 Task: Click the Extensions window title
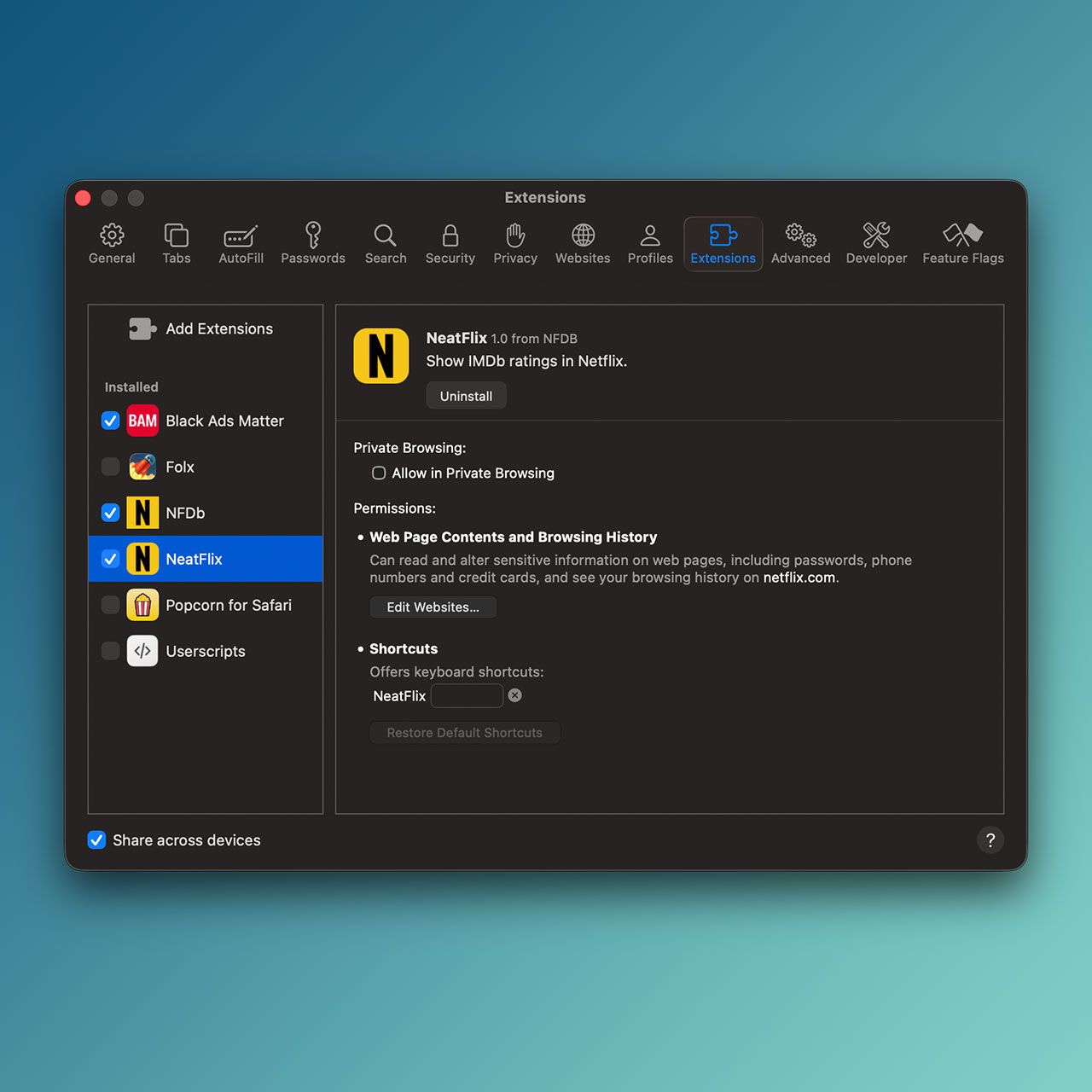(545, 197)
